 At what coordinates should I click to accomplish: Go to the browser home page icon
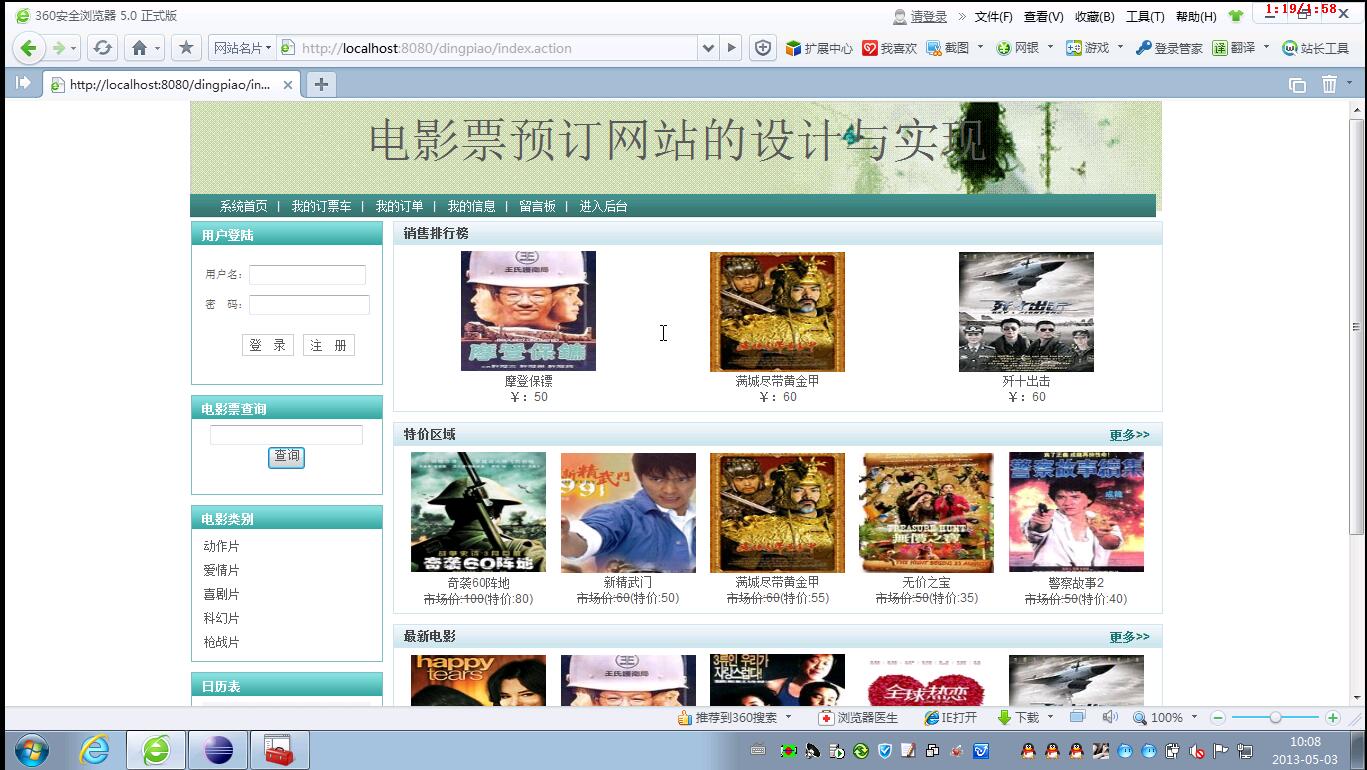click(x=140, y=48)
